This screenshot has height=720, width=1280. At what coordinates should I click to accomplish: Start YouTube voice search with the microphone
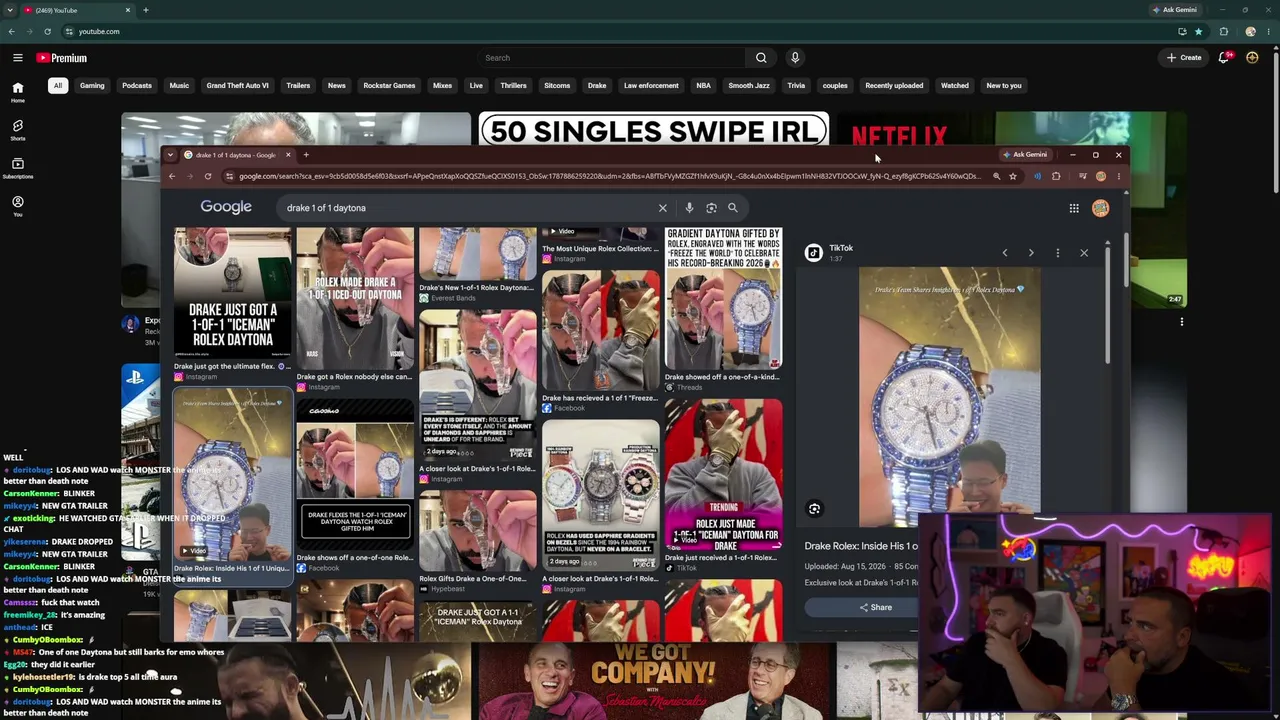[795, 58]
